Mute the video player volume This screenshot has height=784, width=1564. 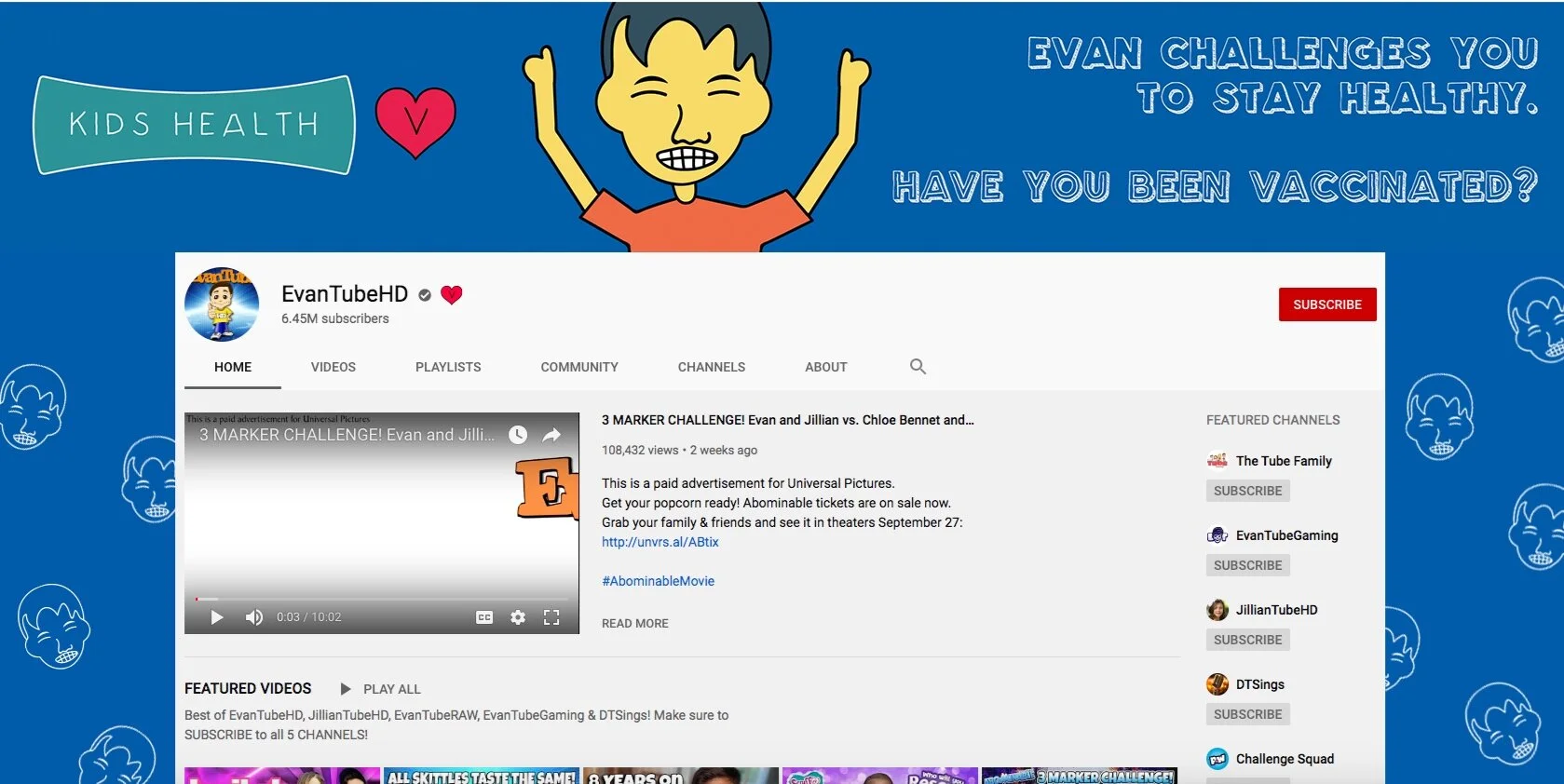tap(253, 617)
